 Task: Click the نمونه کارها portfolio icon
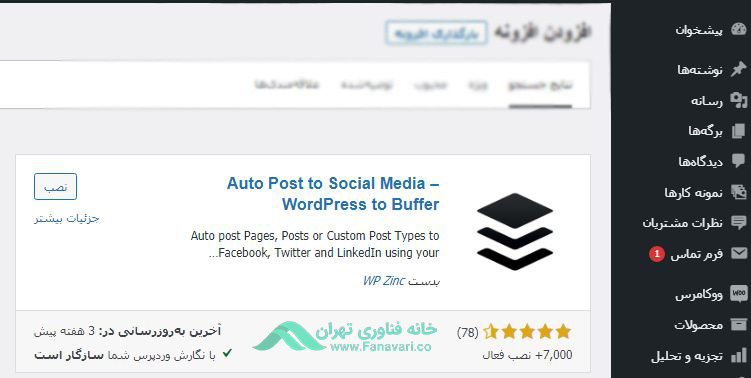click(739, 192)
